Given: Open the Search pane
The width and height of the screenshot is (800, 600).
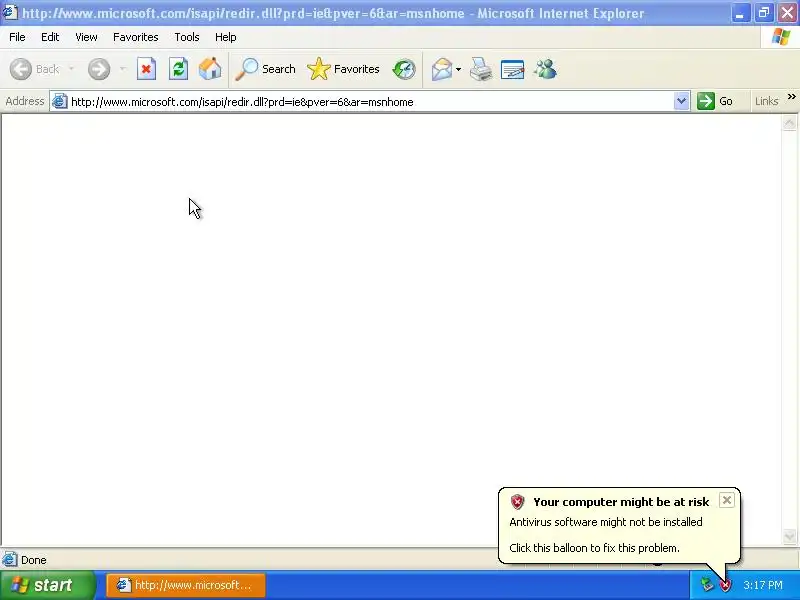Looking at the screenshot, I should point(265,69).
